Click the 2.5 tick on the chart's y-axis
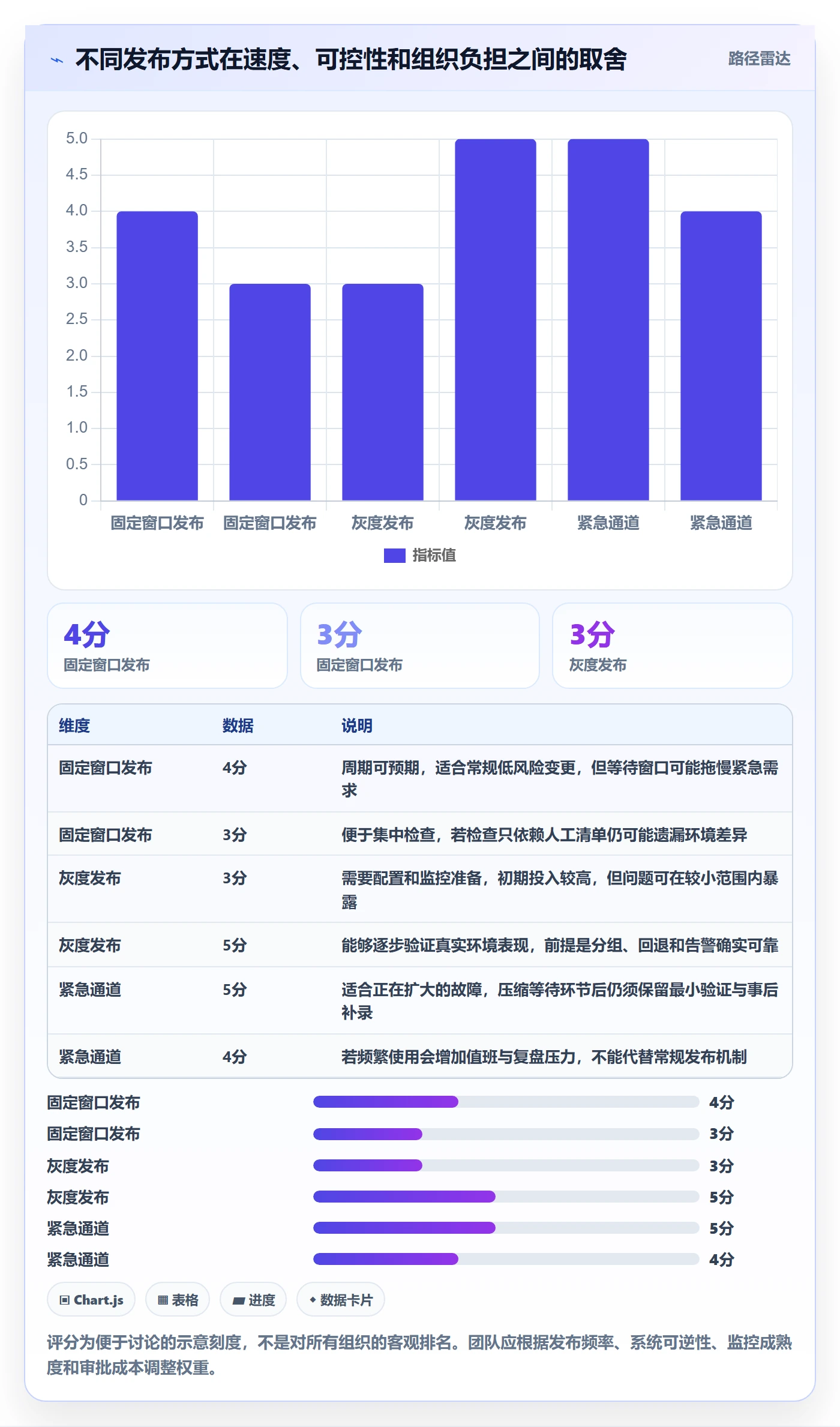 (x=77, y=319)
